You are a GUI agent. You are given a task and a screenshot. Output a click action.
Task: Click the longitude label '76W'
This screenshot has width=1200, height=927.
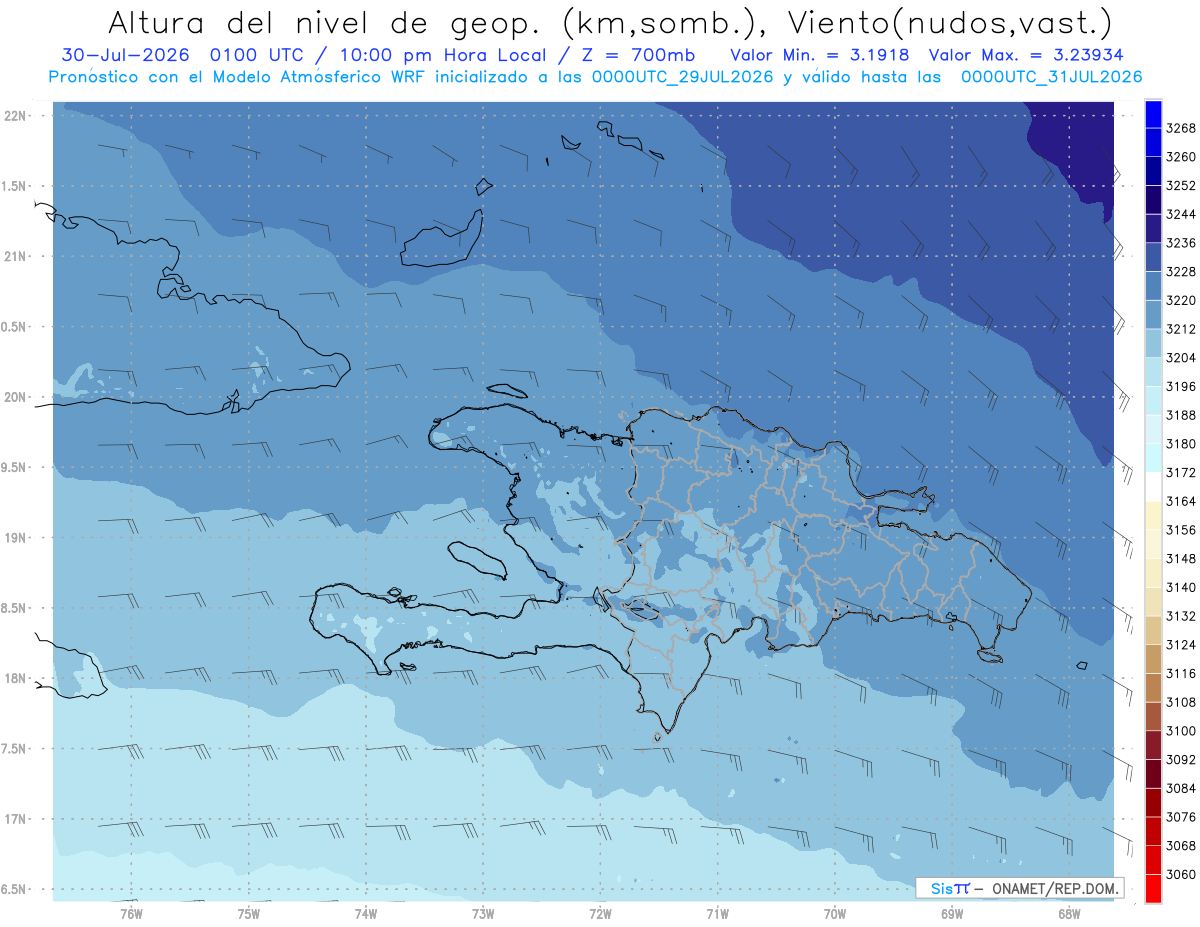131,913
